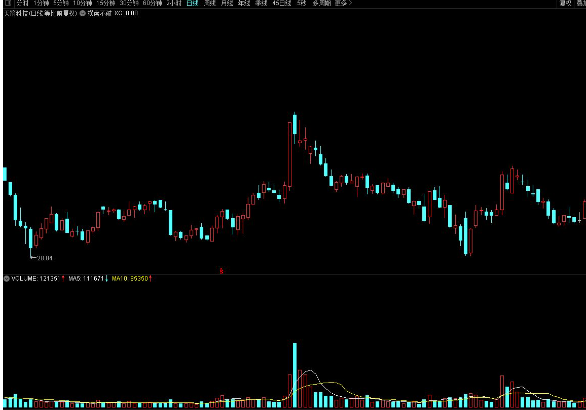
Task: Click the red up arrow after VOLUME value
Action: click(63, 278)
